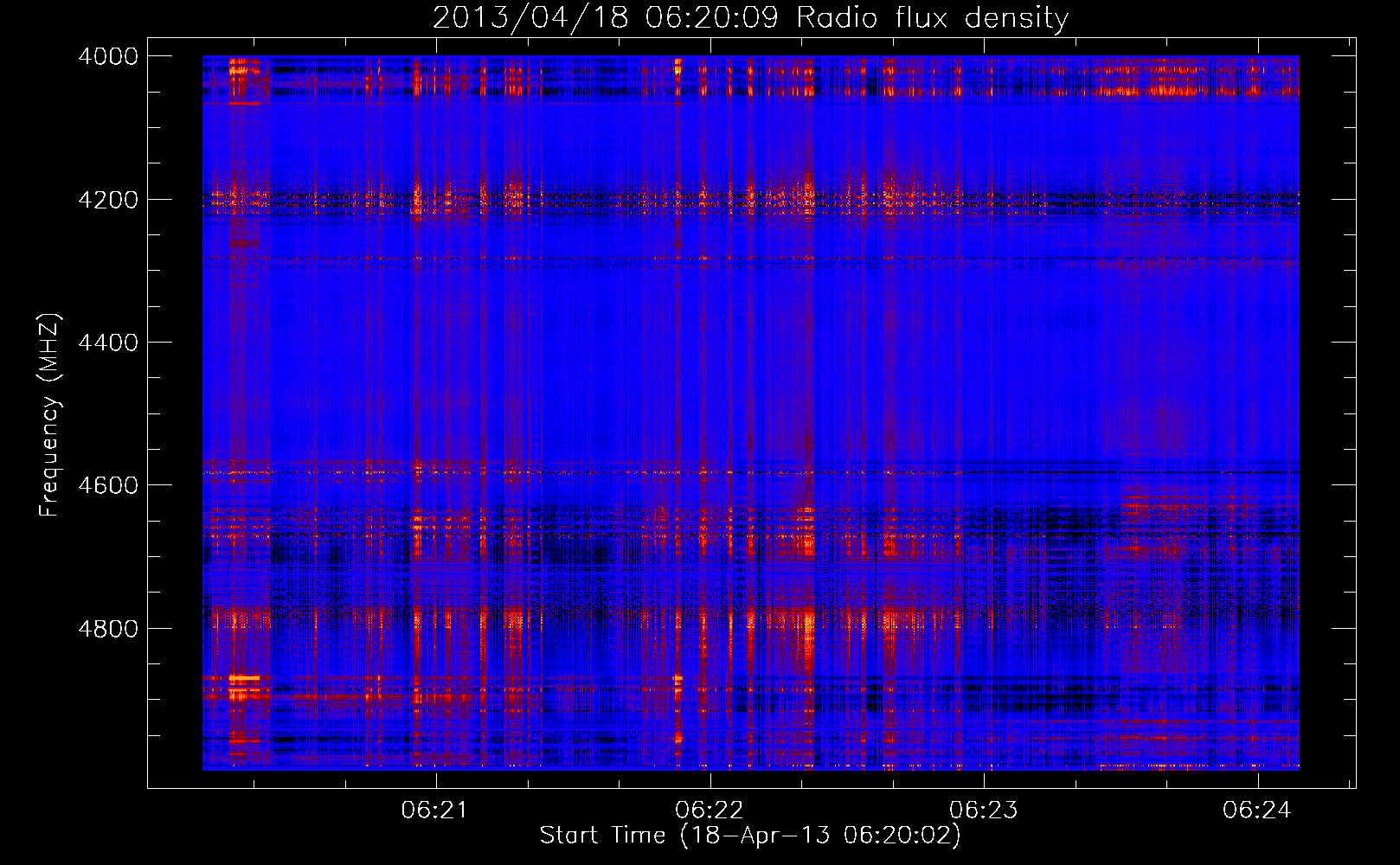Click the 4200 frequency tick label
The height and width of the screenshot is (865, 1400).
pos(108,200)
